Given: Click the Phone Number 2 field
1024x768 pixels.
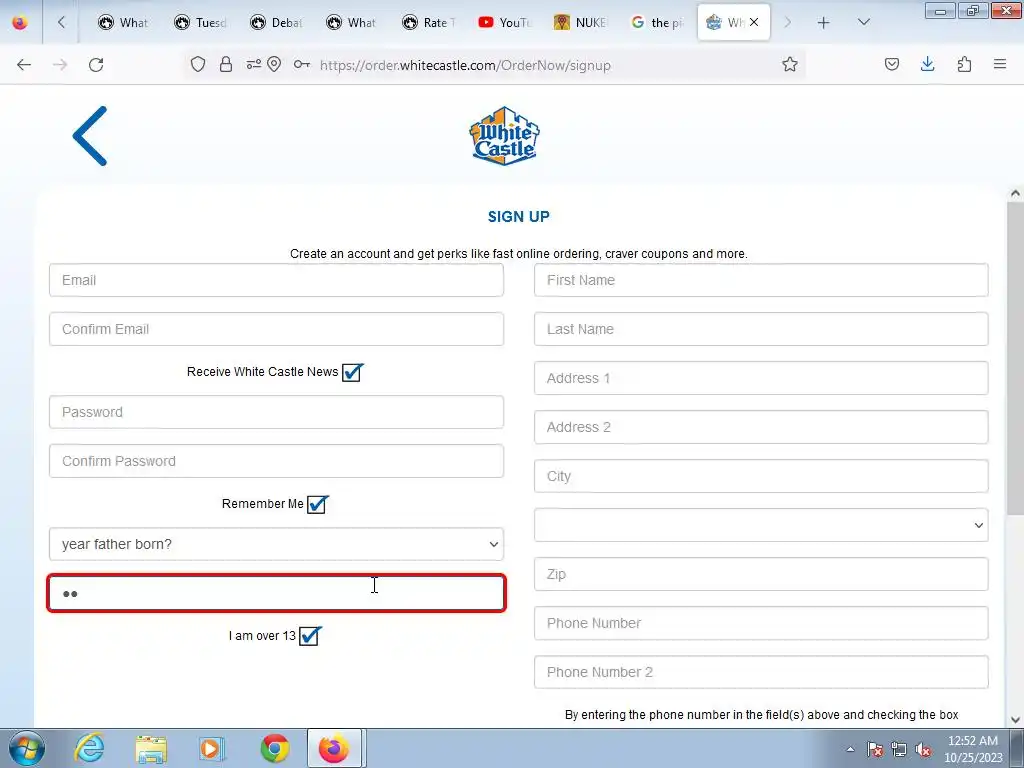Looking at the screenshot, I should [x=761, y=672].
